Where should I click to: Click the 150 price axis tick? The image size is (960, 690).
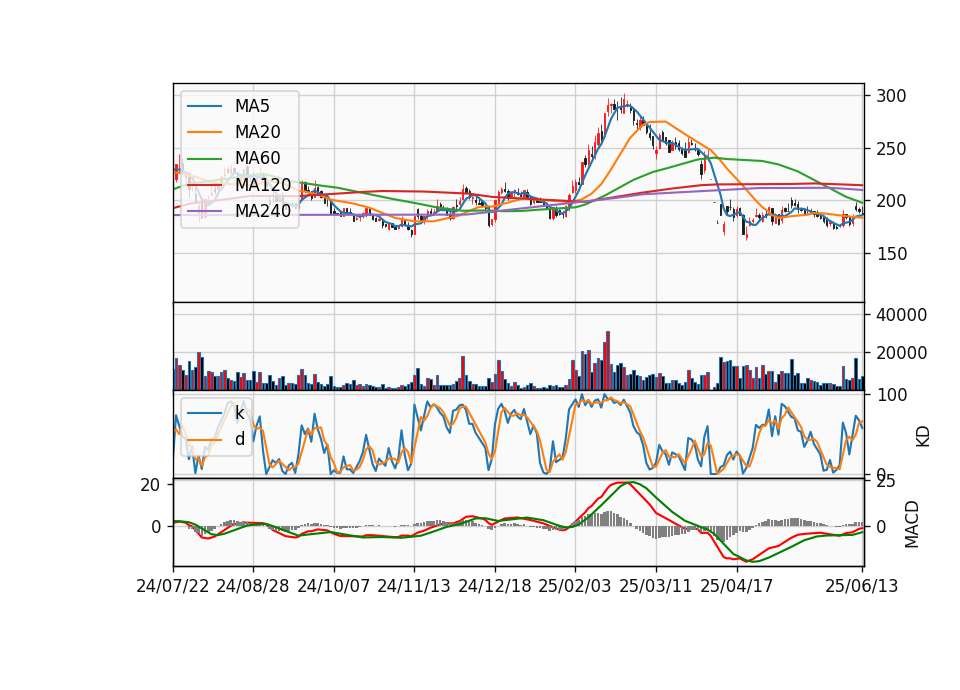click(x=891, y=254)
